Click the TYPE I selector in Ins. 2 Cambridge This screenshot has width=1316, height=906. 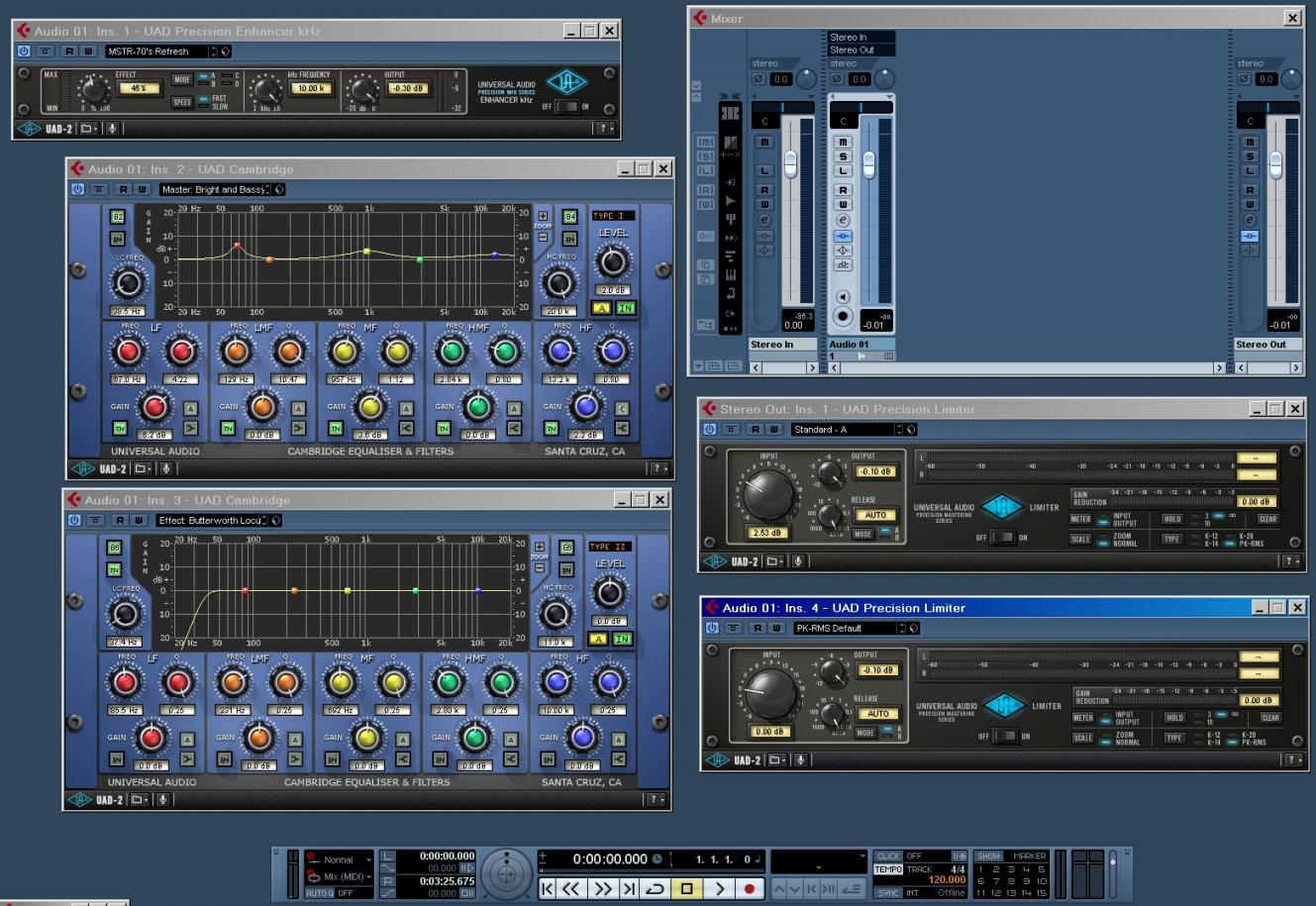click(613, 216)
